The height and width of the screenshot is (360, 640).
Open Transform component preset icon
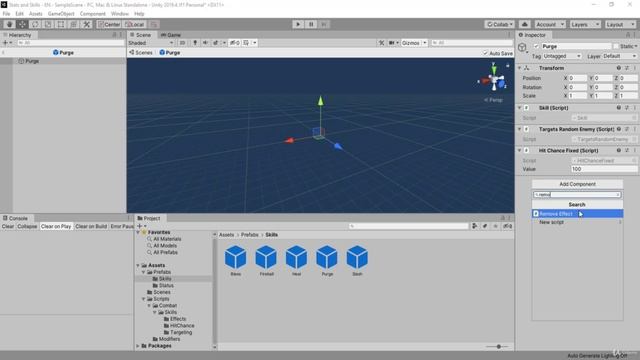pyautogui.click(x=627, y=68)
